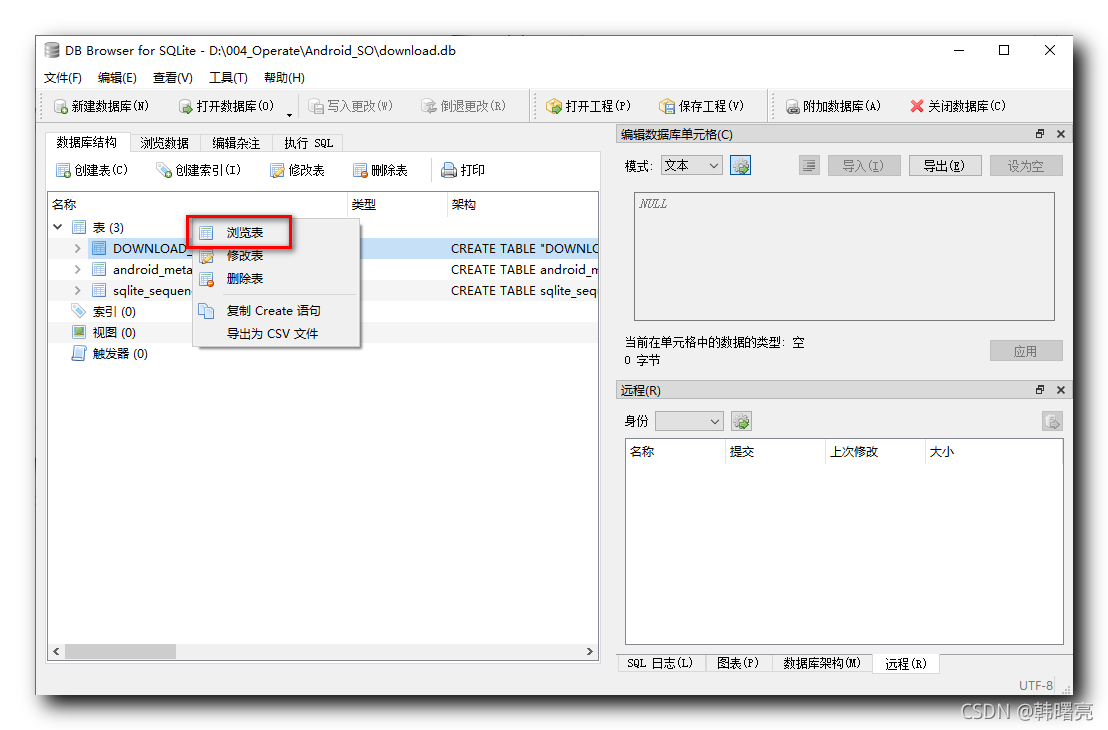Click the Print (打印) button
The image size is (1108, 730).
[463, 170]
